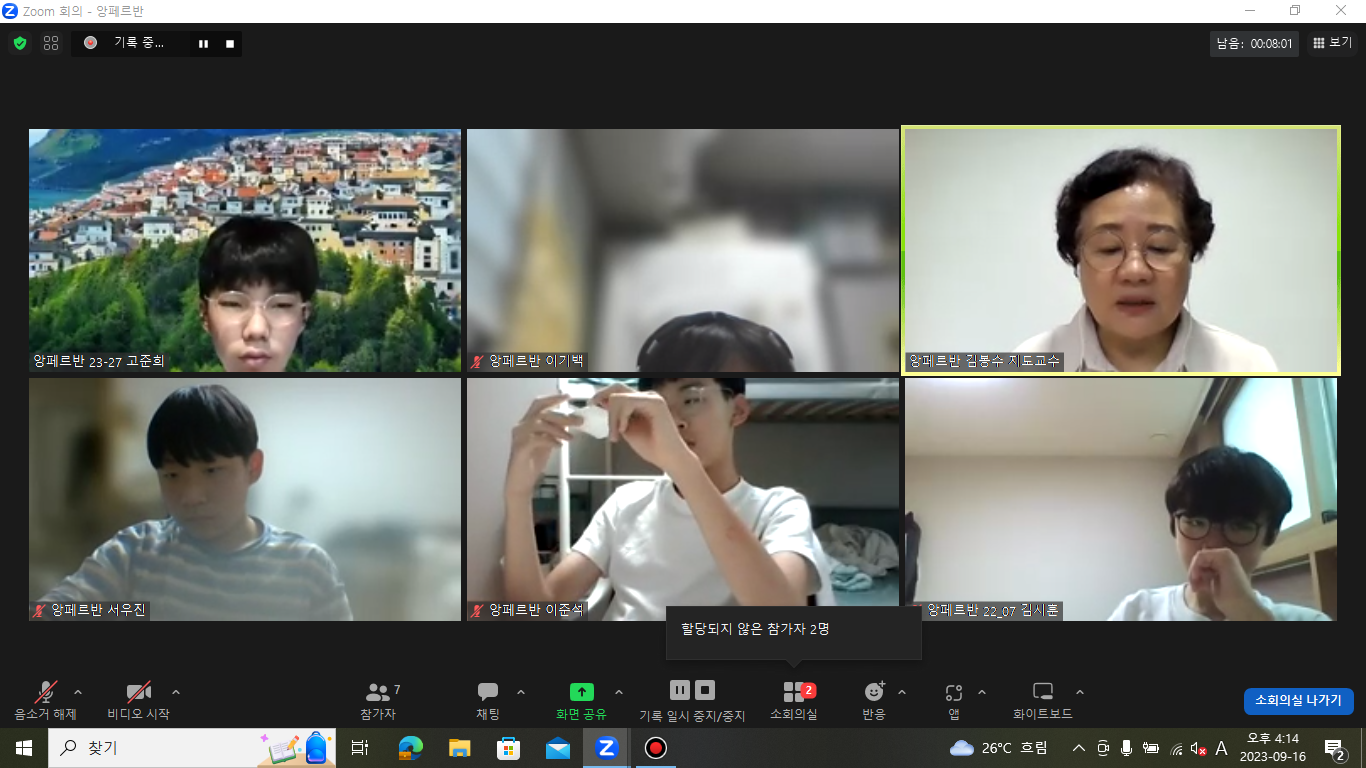Screen dimensions: 1366x768
Task: Open the 화이트보드 whiteboard
Action: coord(1043,700)
